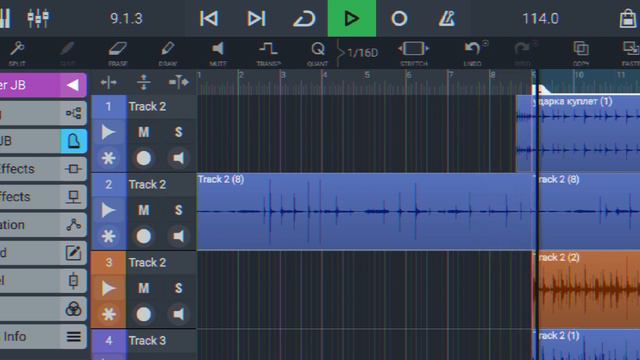The height and width of the screenshot is (360, 640).
Task: Mute track 1 with the M button
Action: click(x=143, y=132)
